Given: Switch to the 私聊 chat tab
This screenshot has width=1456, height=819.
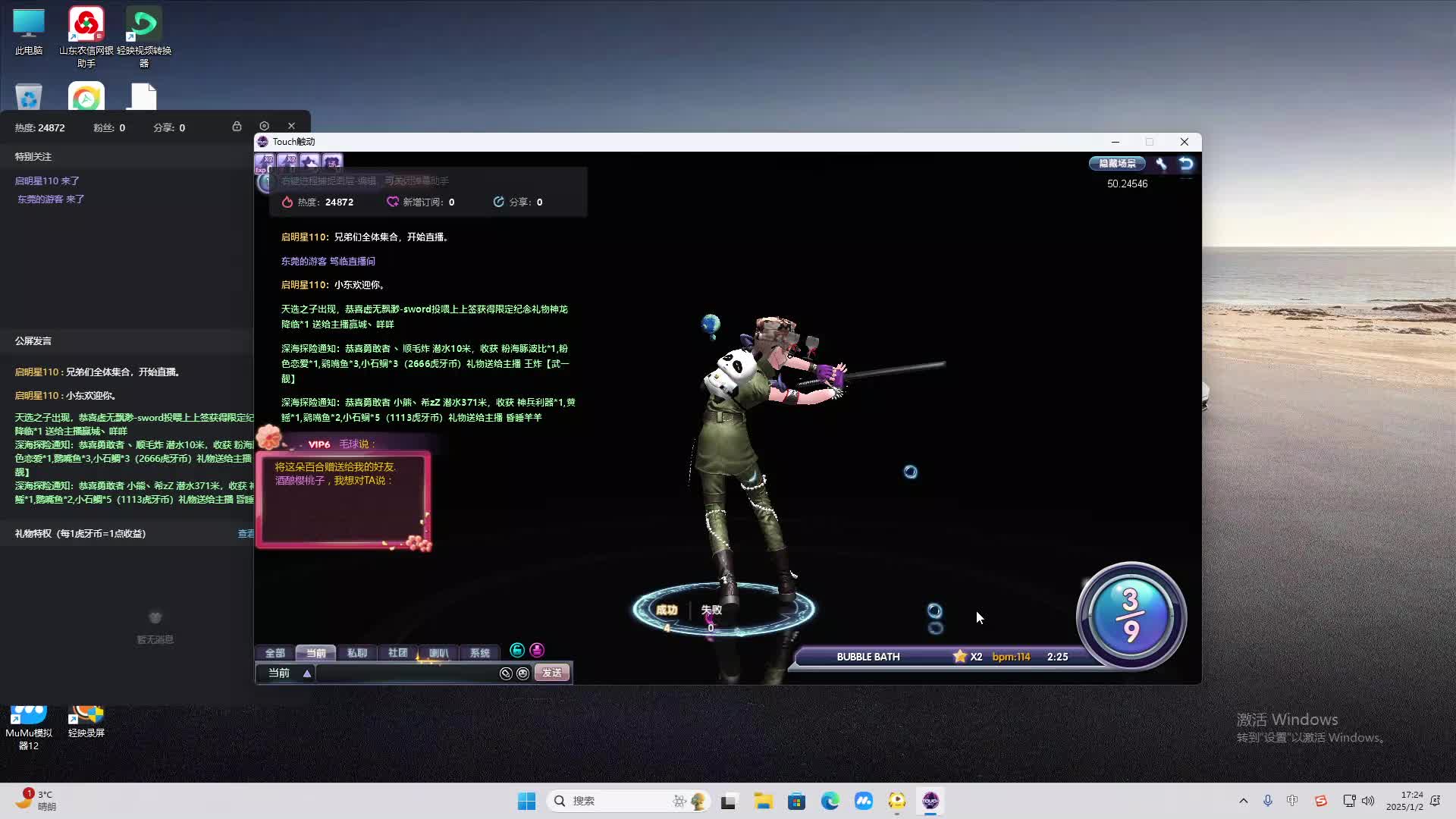Looking at the screenshot, I should [356, 653].
